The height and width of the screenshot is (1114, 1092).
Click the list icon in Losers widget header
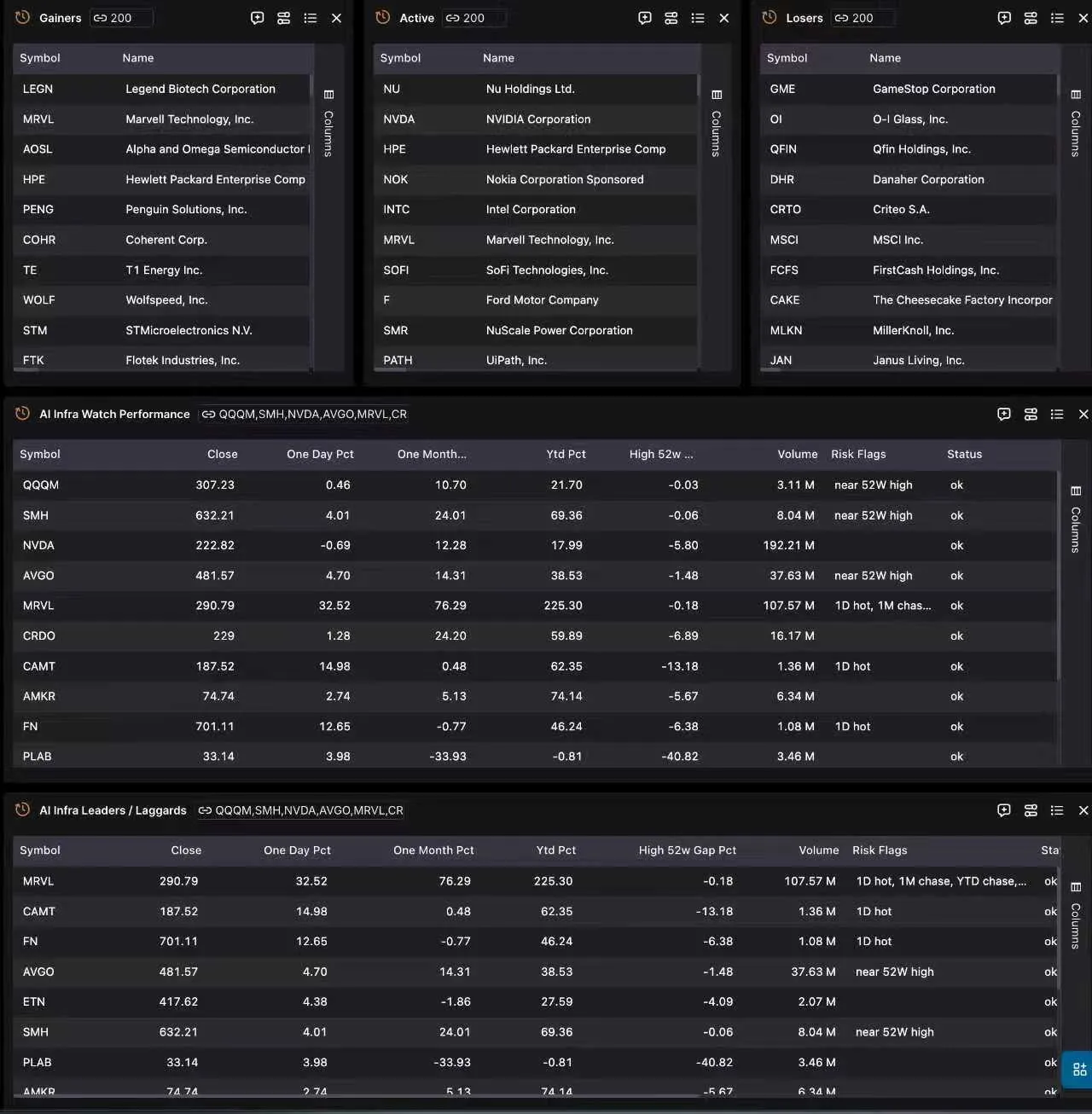point(1057,18)
